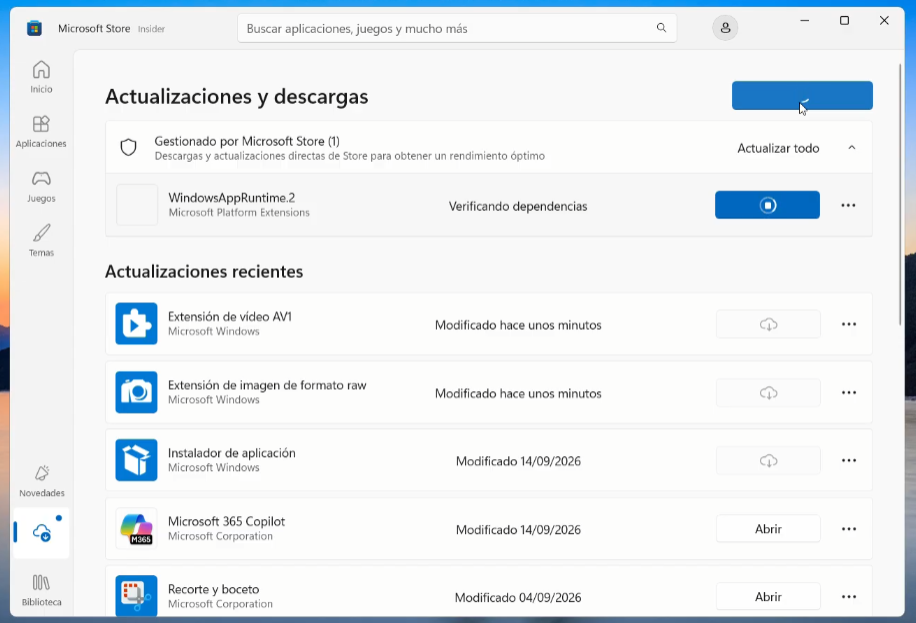
Task: Open more options for Microsoft 365 Copilot
Action: click(x=849, y=529)
